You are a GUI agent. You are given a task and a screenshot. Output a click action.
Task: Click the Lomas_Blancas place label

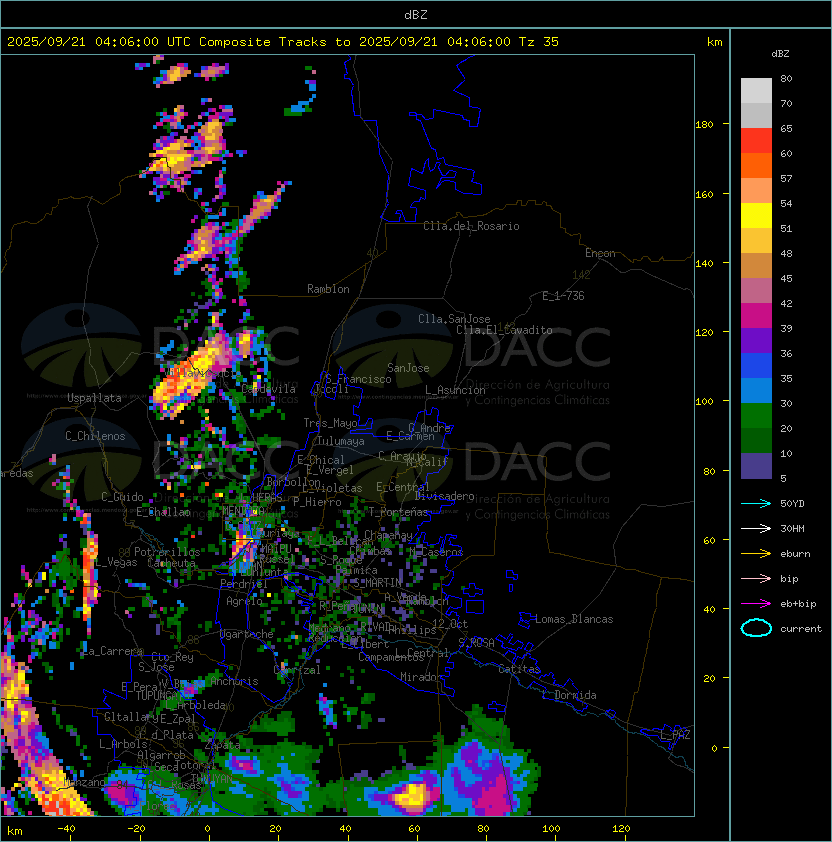[x=574, y=619]
